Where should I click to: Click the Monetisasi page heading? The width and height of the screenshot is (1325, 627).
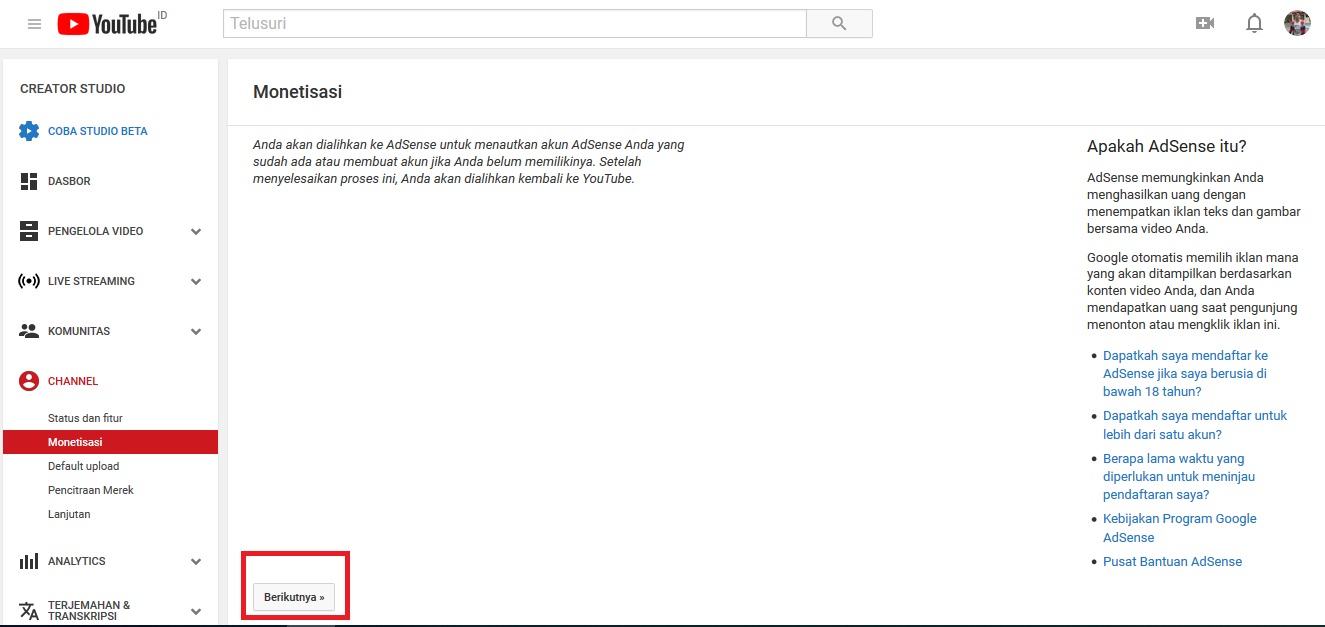(297, 92)
